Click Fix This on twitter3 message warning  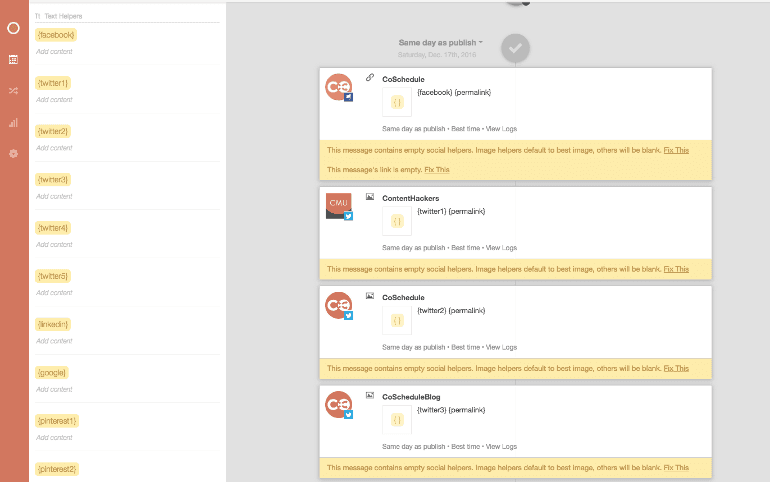point(676,468)
